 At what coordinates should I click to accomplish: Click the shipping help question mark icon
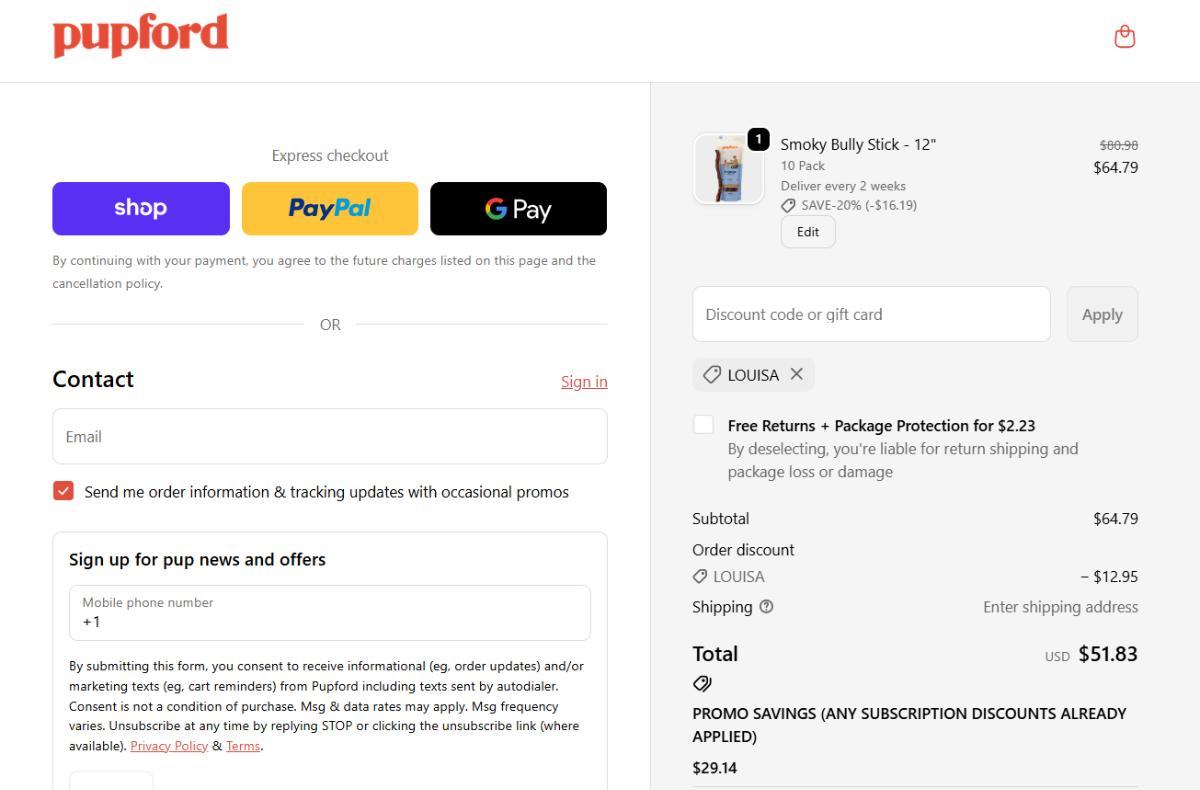[766, 606]
